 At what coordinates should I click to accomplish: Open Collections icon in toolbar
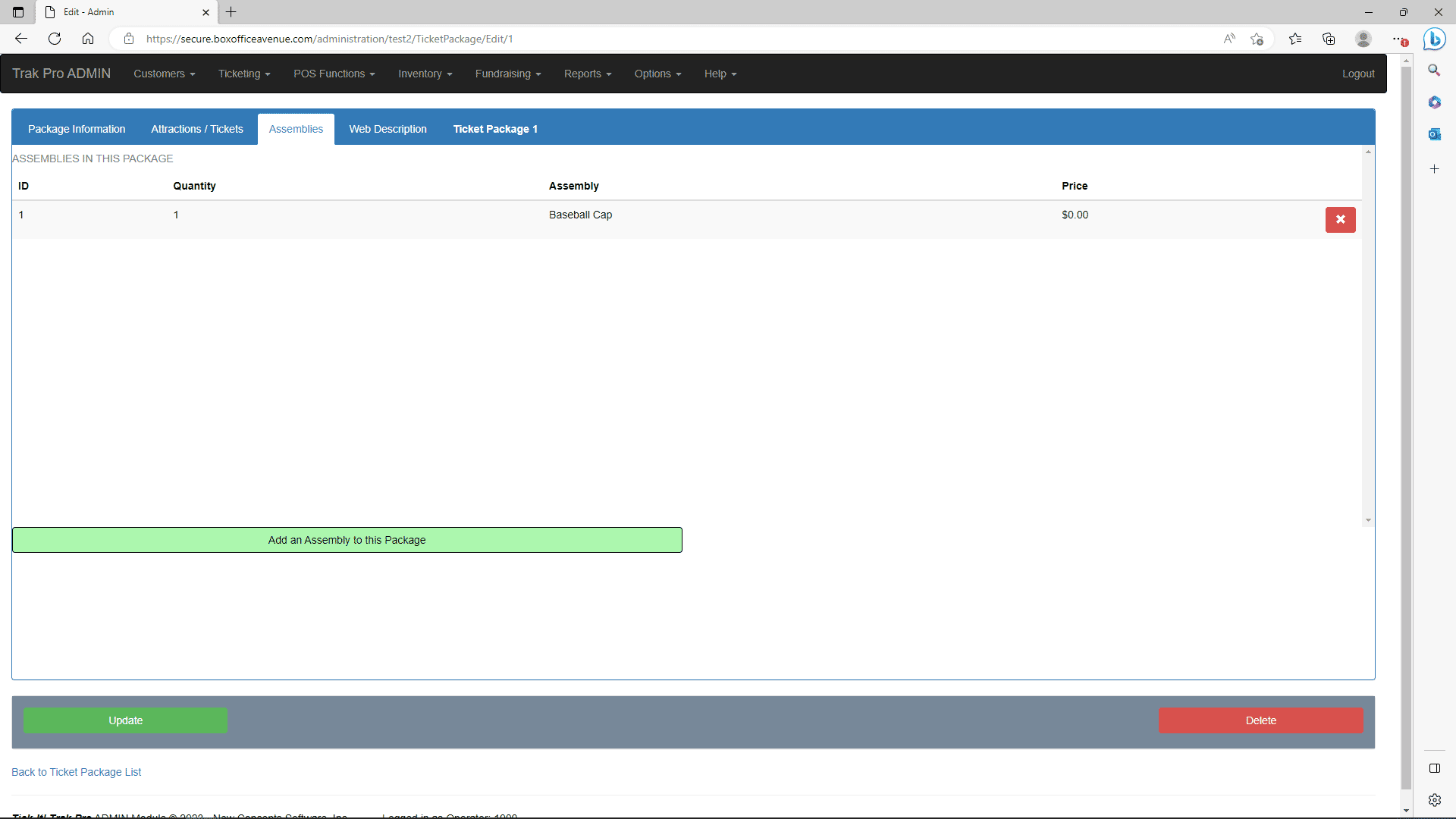click(x=1329, y=39)
